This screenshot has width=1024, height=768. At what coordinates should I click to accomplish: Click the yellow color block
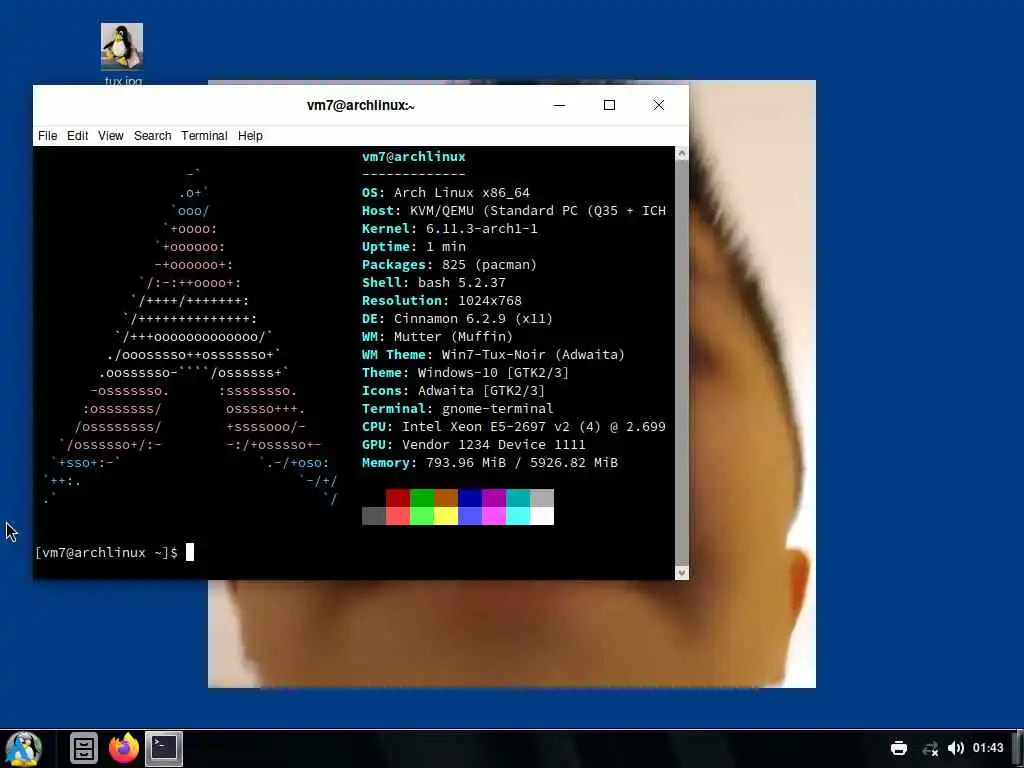pyautogui.click(x=445, y=516)
